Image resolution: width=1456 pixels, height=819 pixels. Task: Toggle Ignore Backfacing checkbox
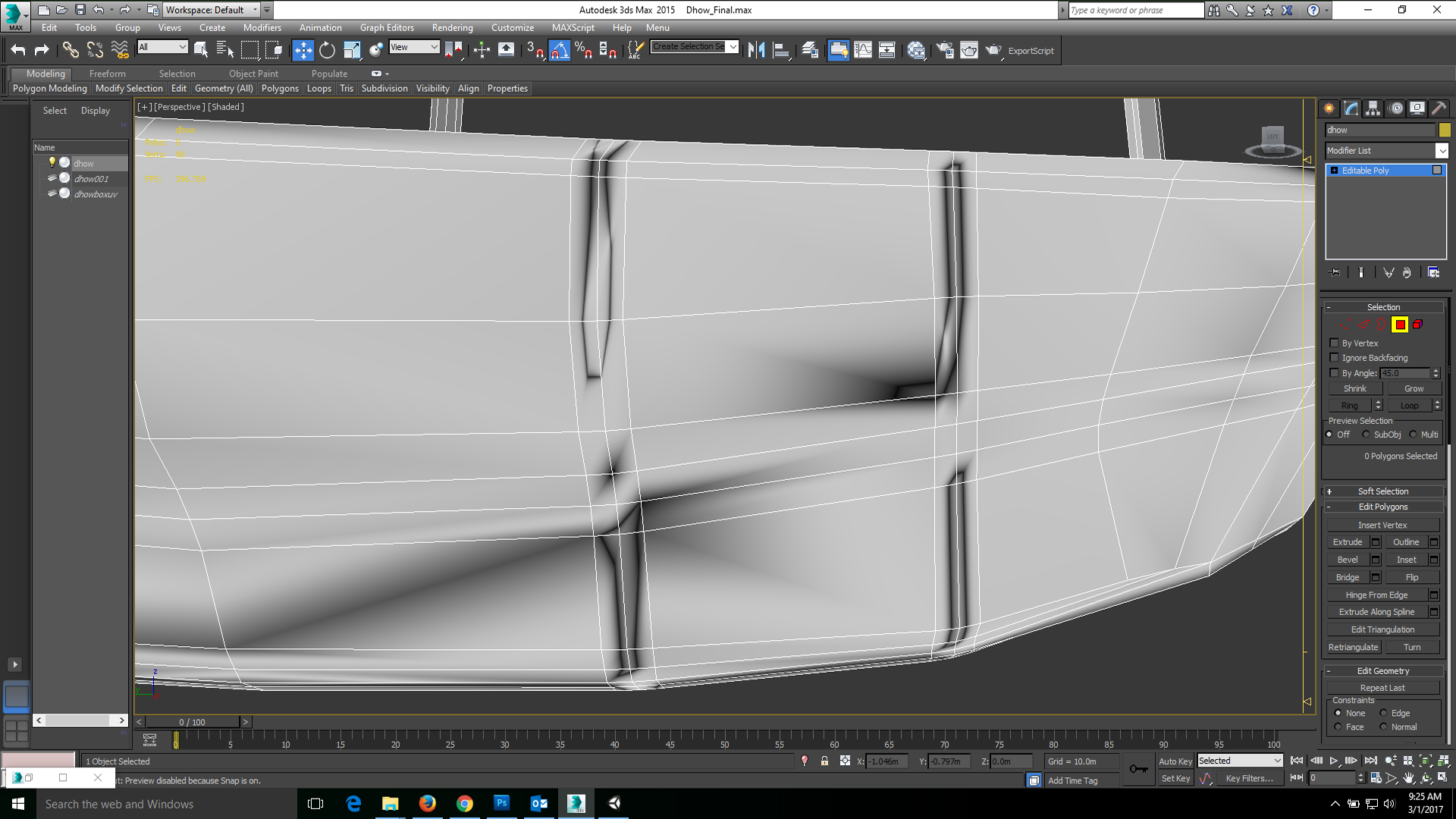point(1333,358)
